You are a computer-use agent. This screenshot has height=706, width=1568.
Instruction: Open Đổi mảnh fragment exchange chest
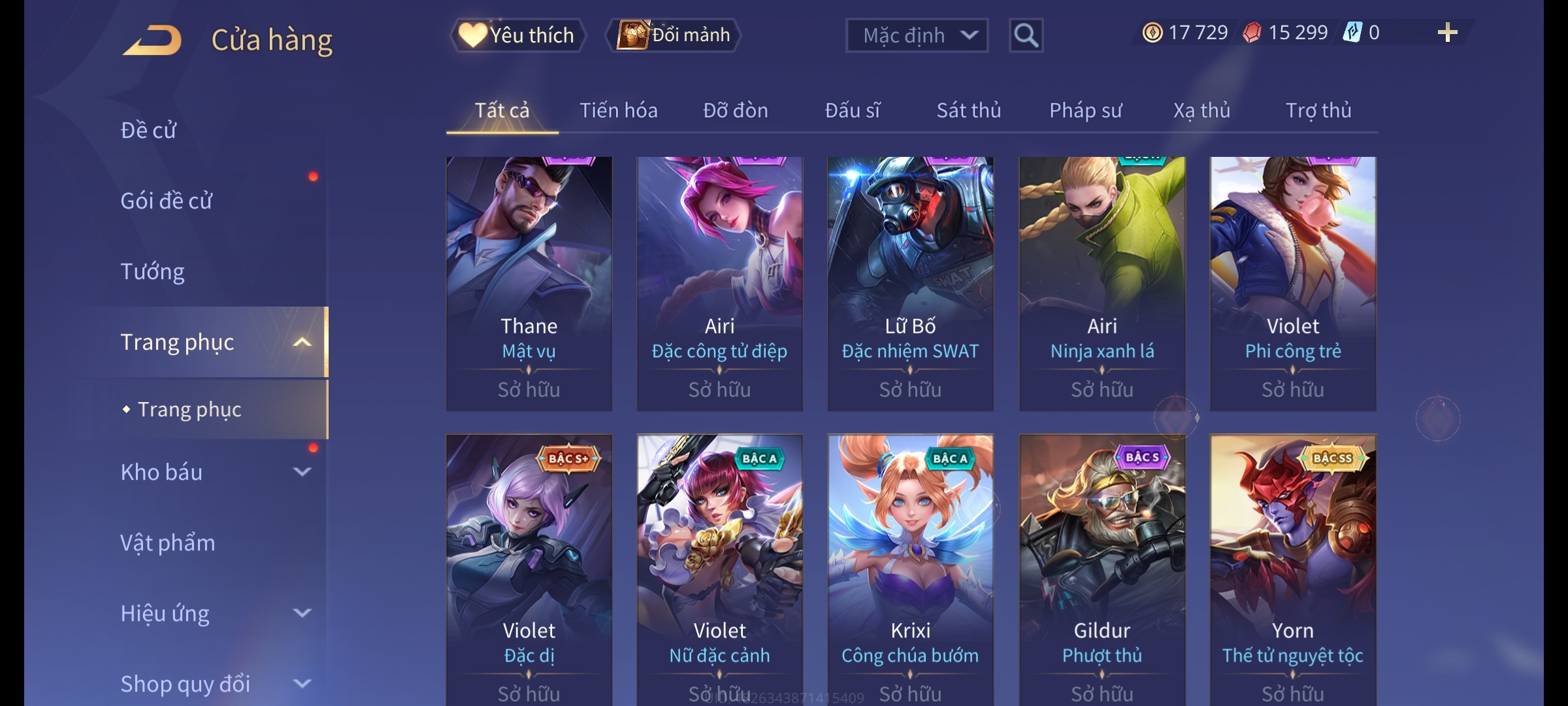(x=674, y=35)
